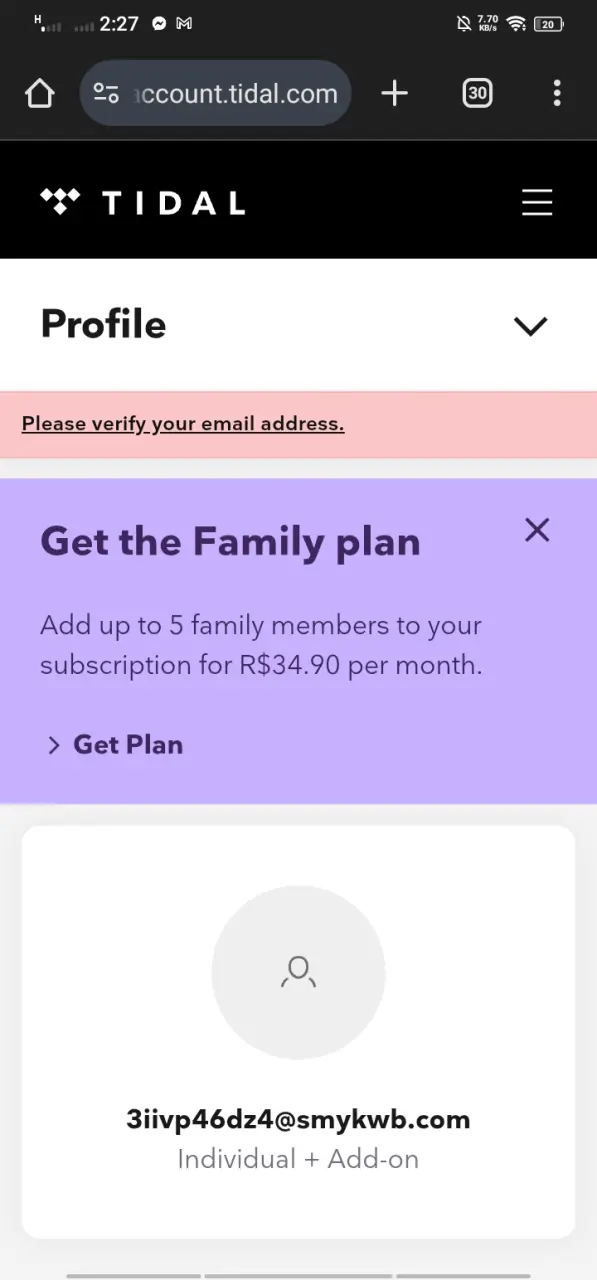
Task: Tap the profile avatar placeholder
Action: (298, 972)
